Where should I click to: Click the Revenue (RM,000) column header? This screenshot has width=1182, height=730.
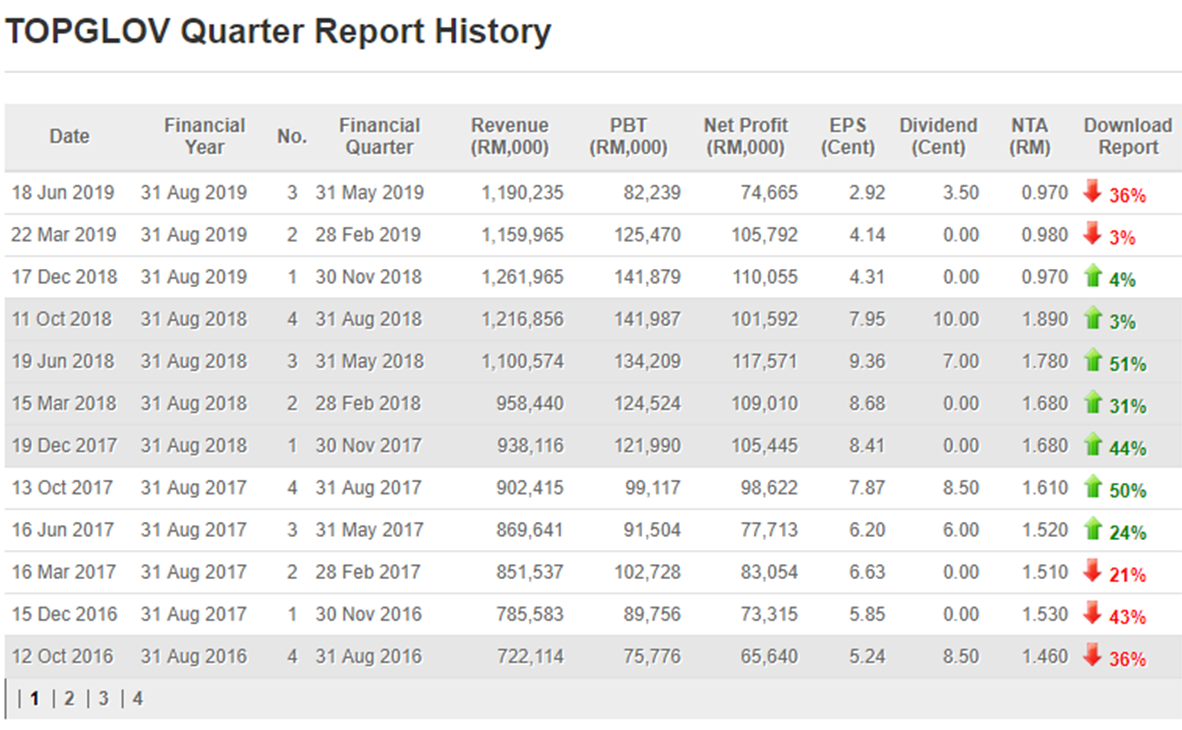(510, 136)
